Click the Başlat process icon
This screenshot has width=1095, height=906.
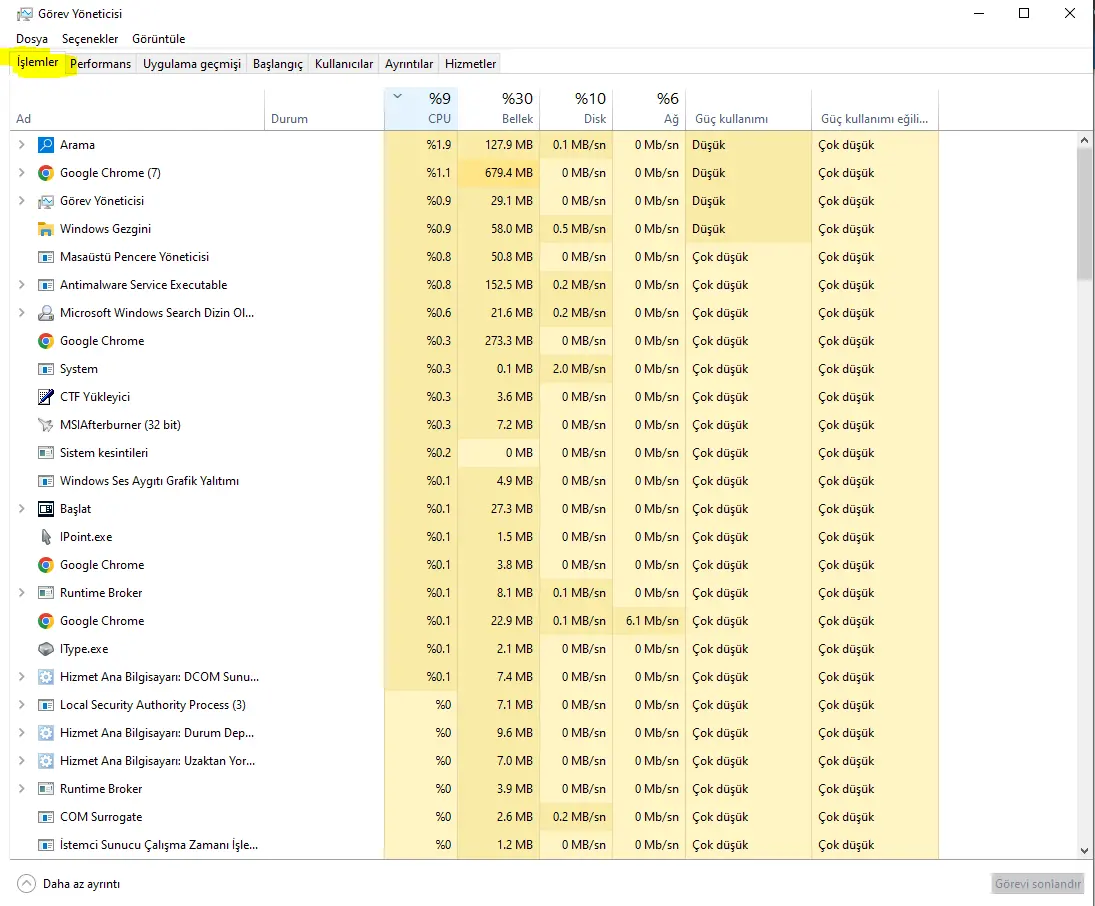(45, 509)
